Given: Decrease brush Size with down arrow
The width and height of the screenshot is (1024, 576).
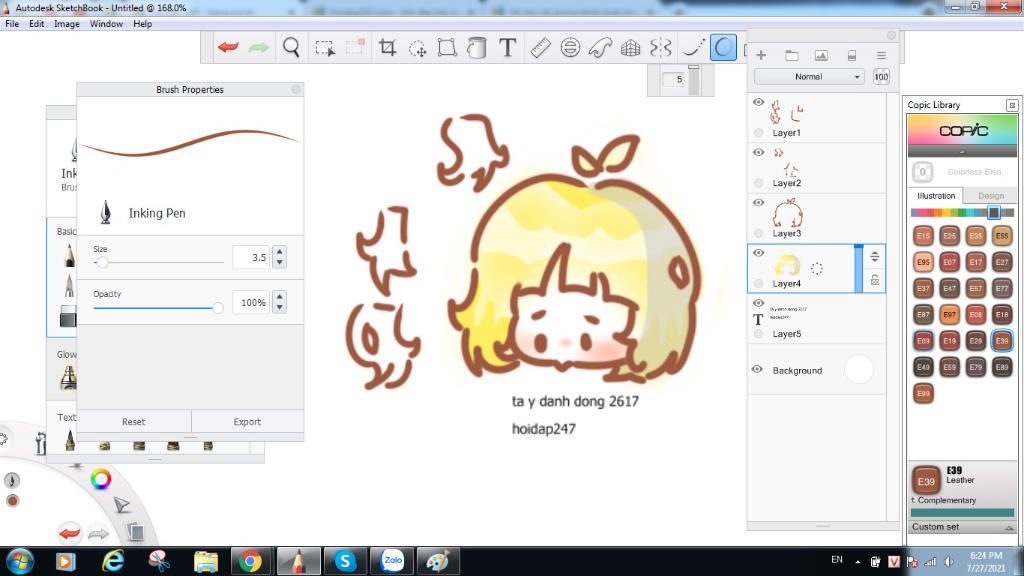Looking at the screenshot, I should click(x=280, y=263).
